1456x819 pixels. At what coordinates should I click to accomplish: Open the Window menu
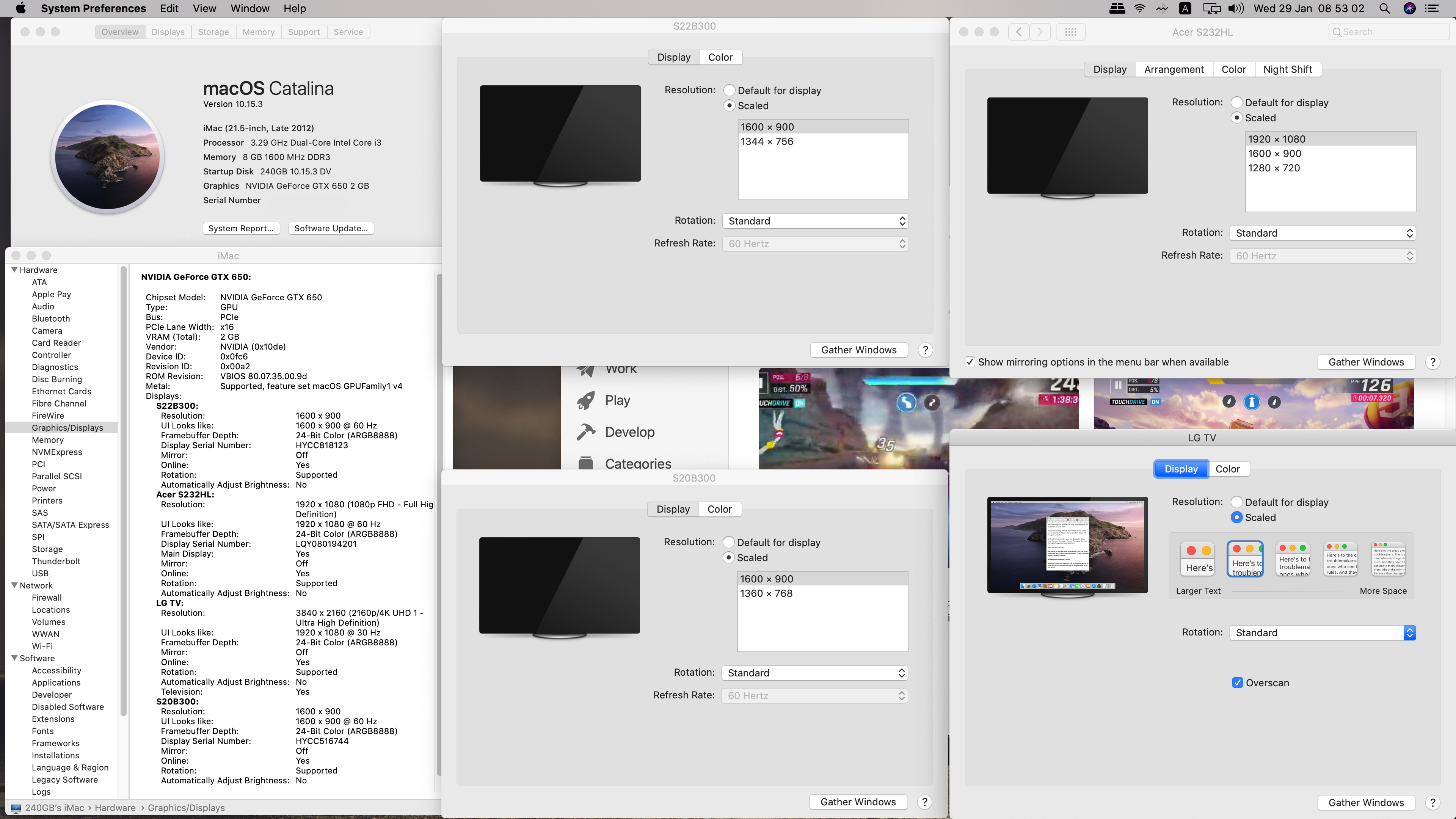coord(250,8)
